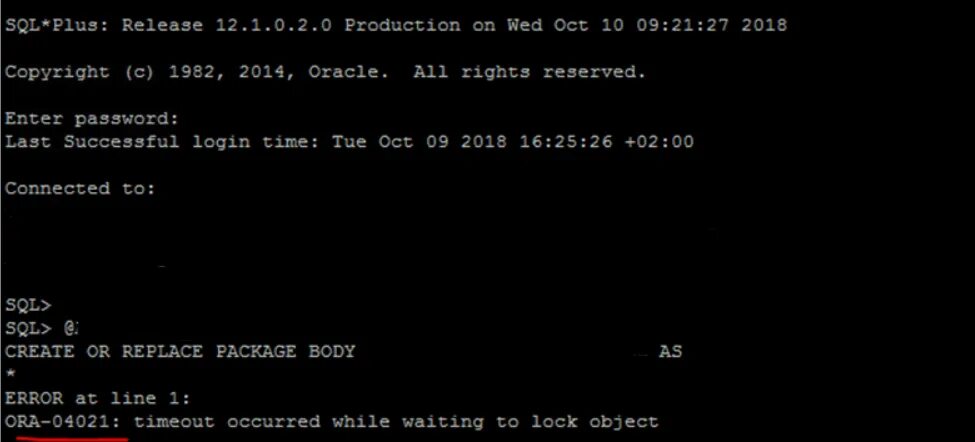The height and width of the screenshot is (442, 975).
Task: Click the timeout occurred while waiting text
Action: coord(308,421)
